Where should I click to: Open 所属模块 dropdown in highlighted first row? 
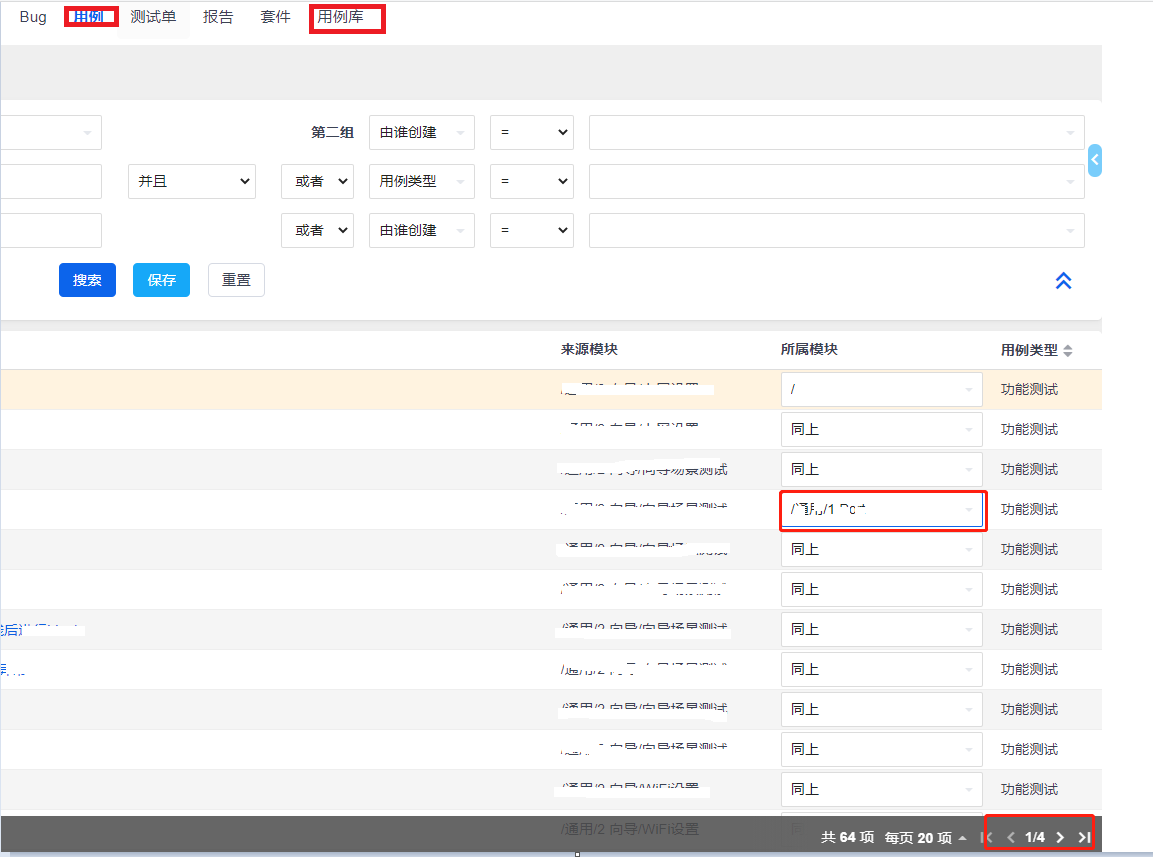click(x=880, y=389)
